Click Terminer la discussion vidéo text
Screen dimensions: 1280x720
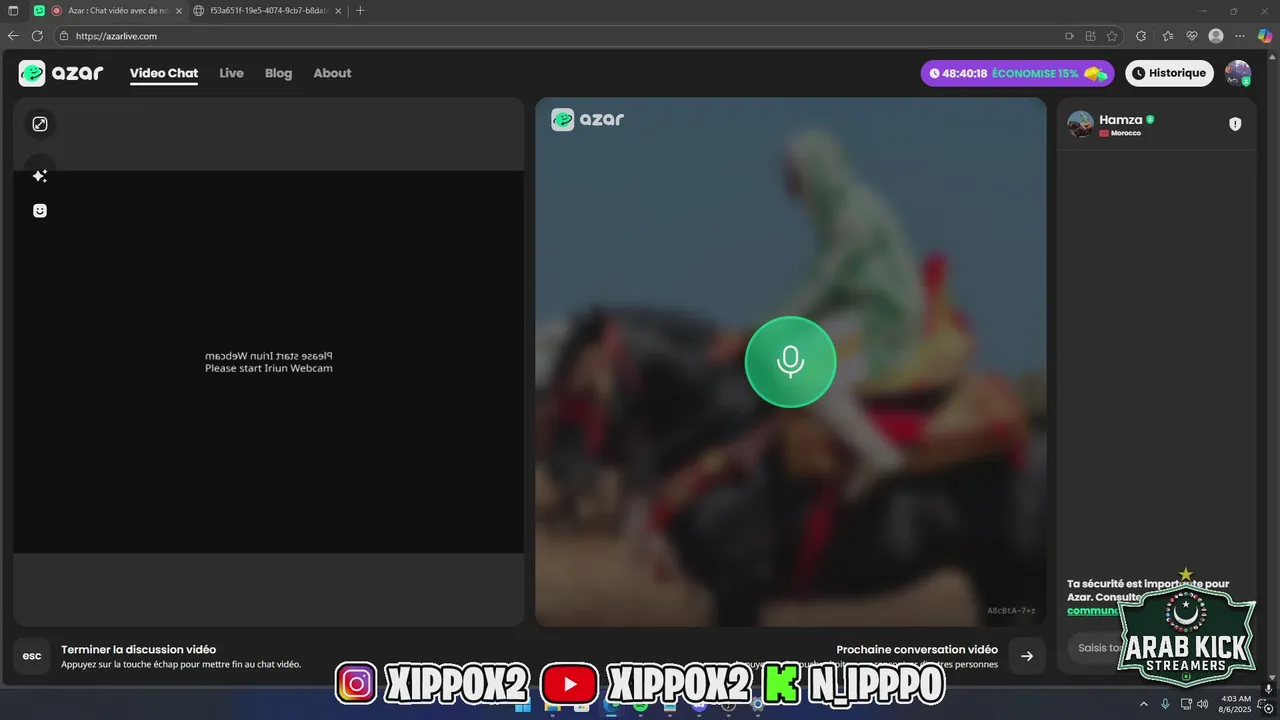138,649
